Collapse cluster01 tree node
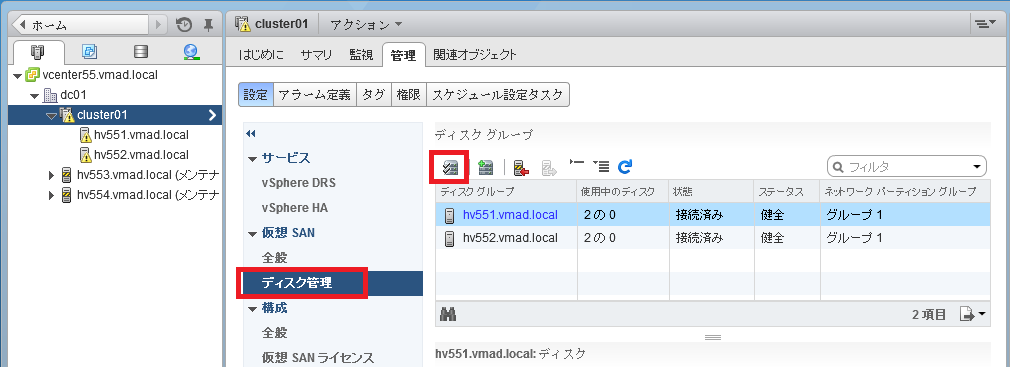Screen dimensions: 1010x367 (52, 116)
